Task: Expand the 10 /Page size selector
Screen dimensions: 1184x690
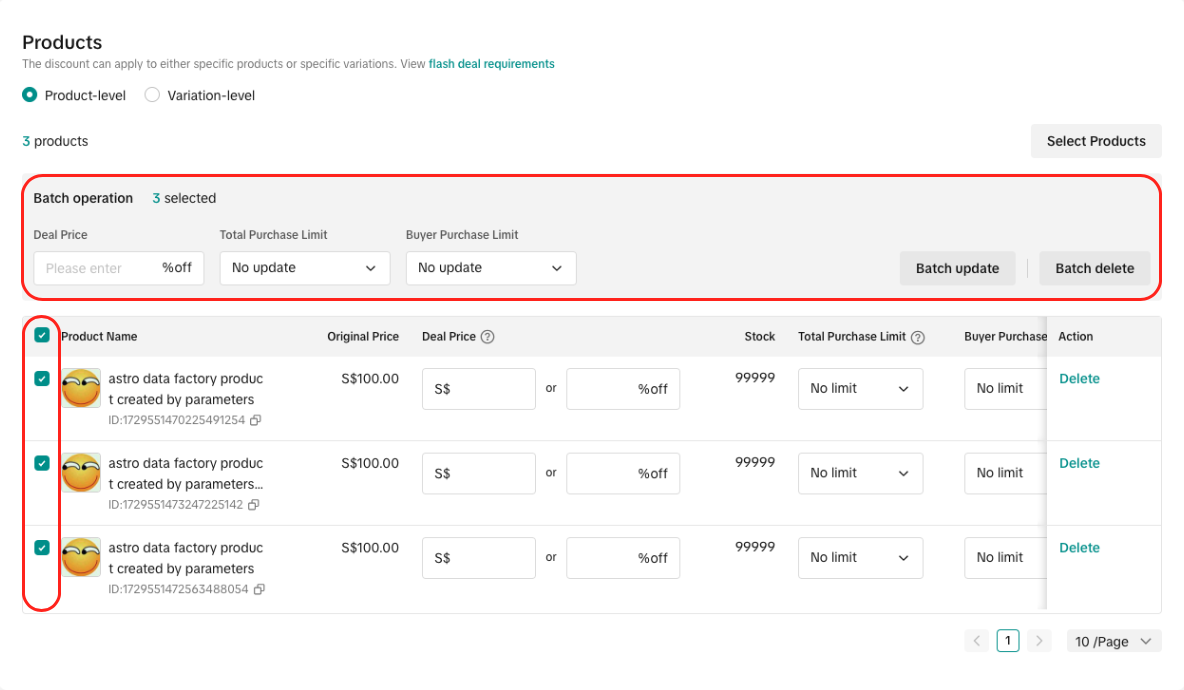Action: click(1113, 641)
